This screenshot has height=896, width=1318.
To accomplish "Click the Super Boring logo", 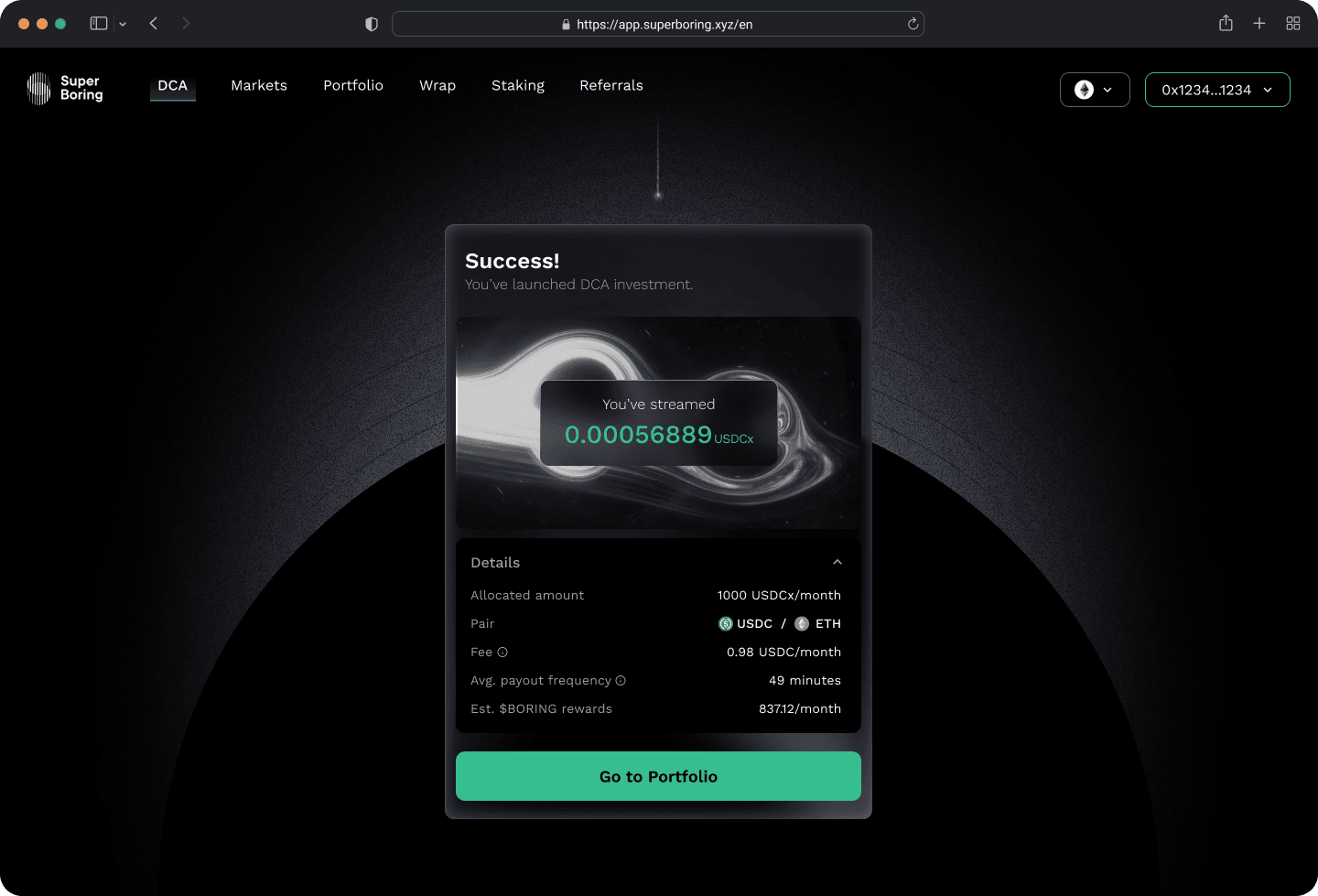I will (x=65, y=89).
